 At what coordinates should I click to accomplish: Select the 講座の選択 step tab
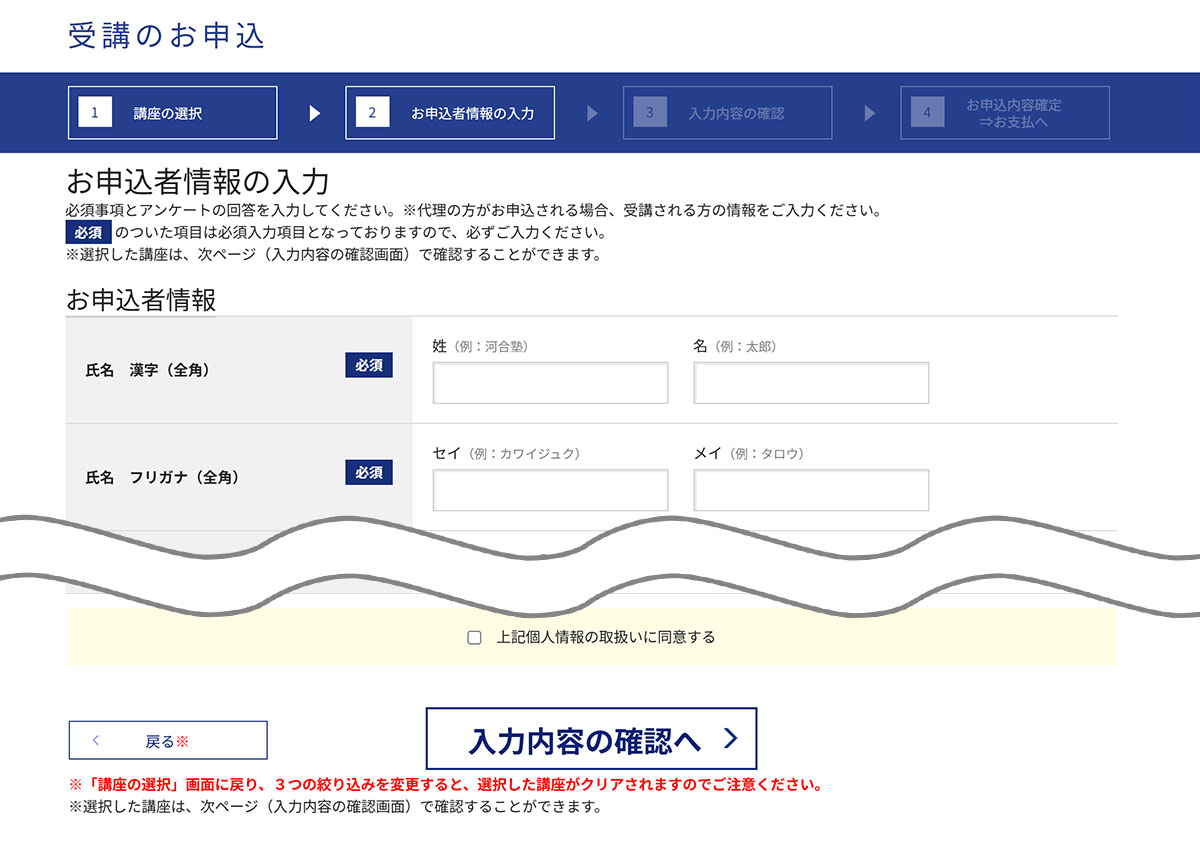[x=175, y=112]
